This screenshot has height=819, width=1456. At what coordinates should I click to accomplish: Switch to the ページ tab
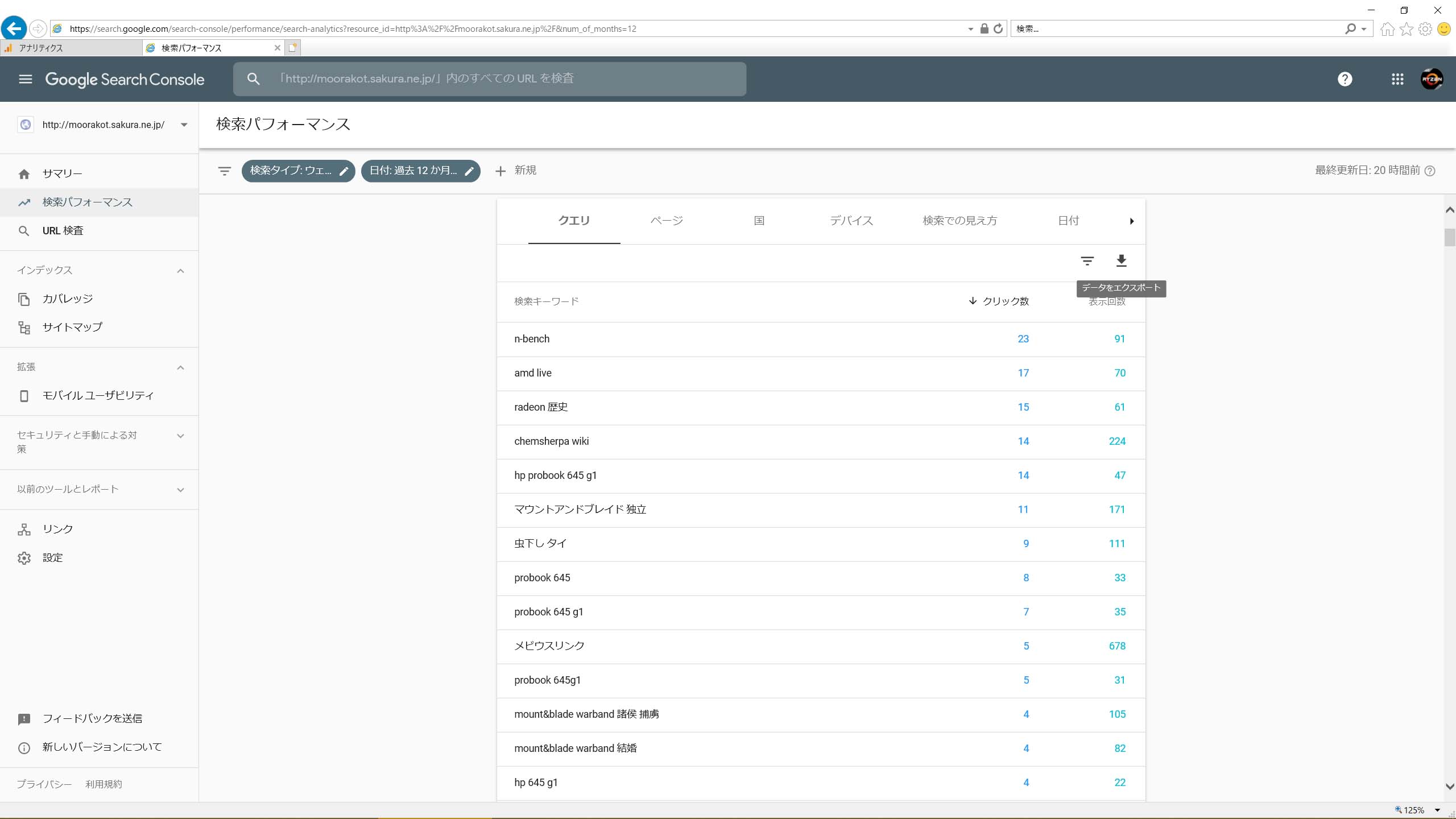tap(667, 221)
